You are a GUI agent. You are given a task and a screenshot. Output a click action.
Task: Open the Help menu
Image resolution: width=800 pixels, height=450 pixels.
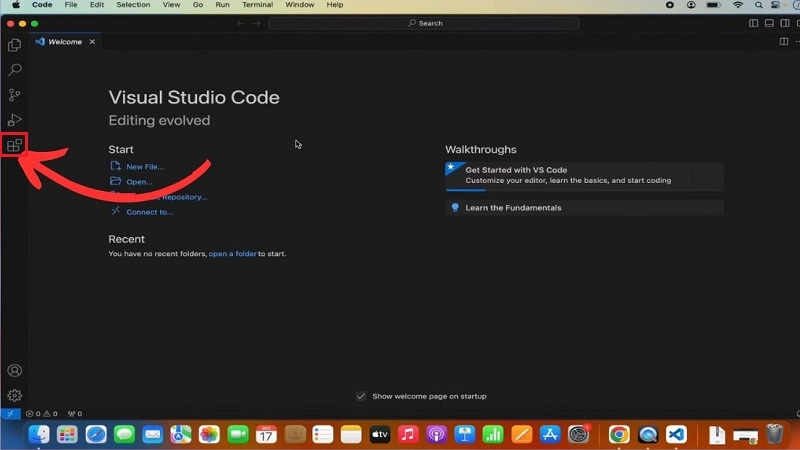tap(335, 5)
